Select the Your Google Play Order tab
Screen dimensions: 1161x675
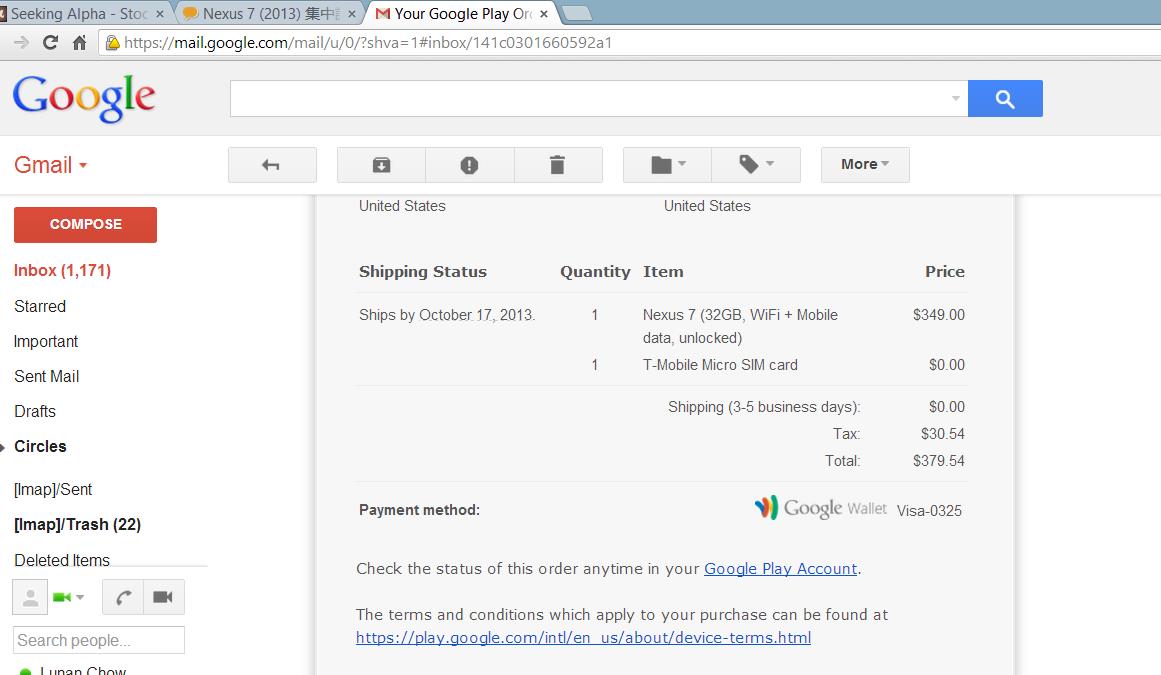click(462, 13)
